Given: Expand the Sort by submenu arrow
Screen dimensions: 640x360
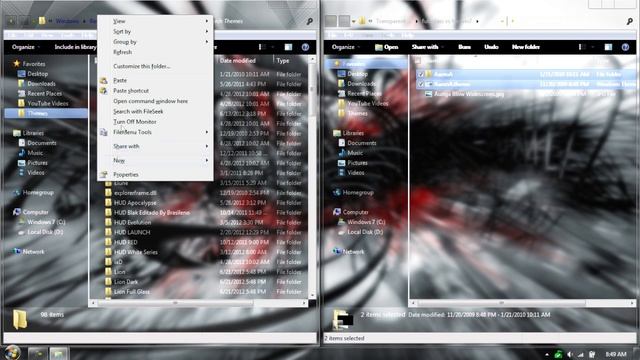Looking at the screenshot, I should (207, 31).
